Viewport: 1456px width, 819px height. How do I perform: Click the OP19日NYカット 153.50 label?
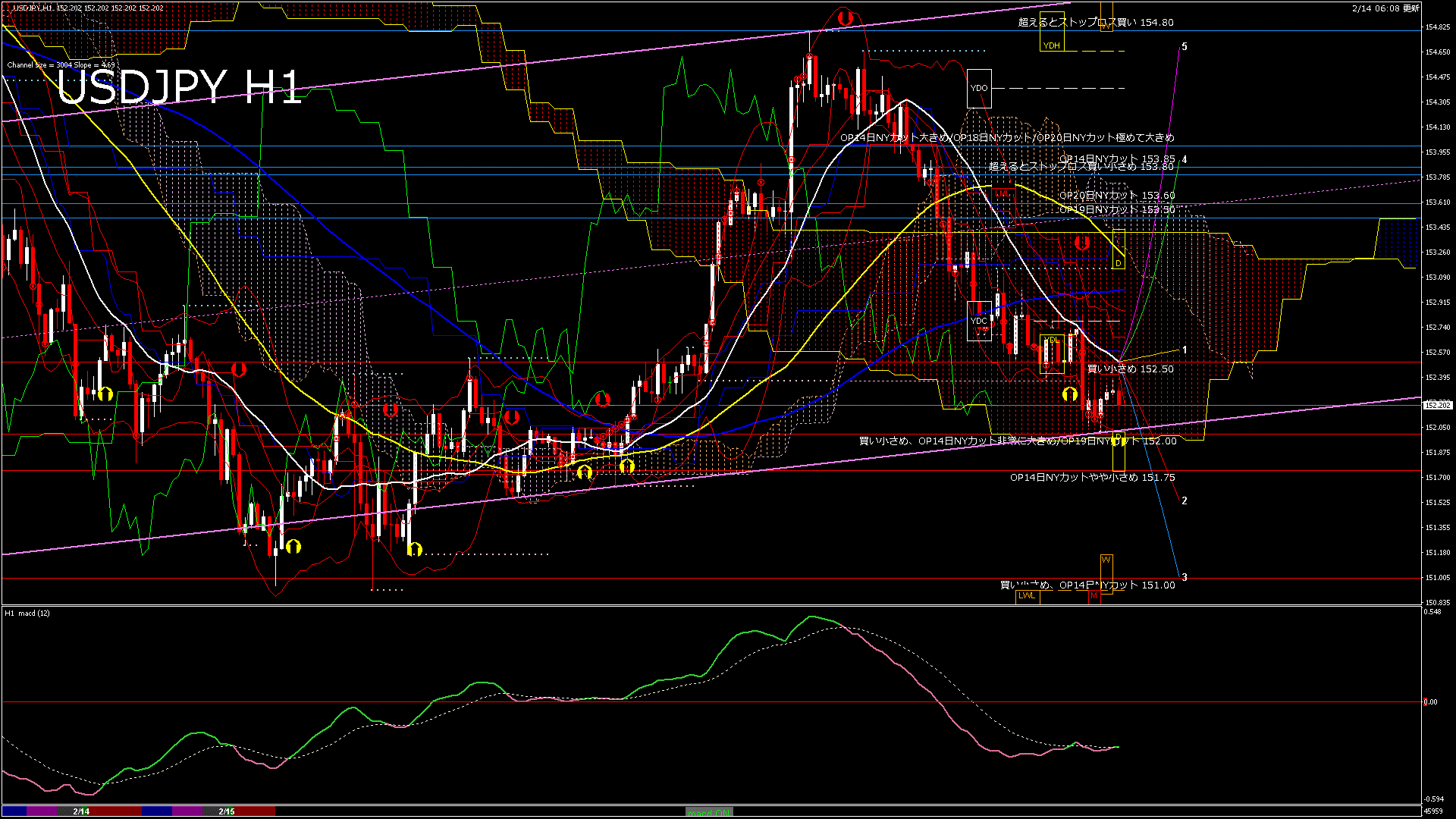pyautogui.click(x=1117, y=209)
